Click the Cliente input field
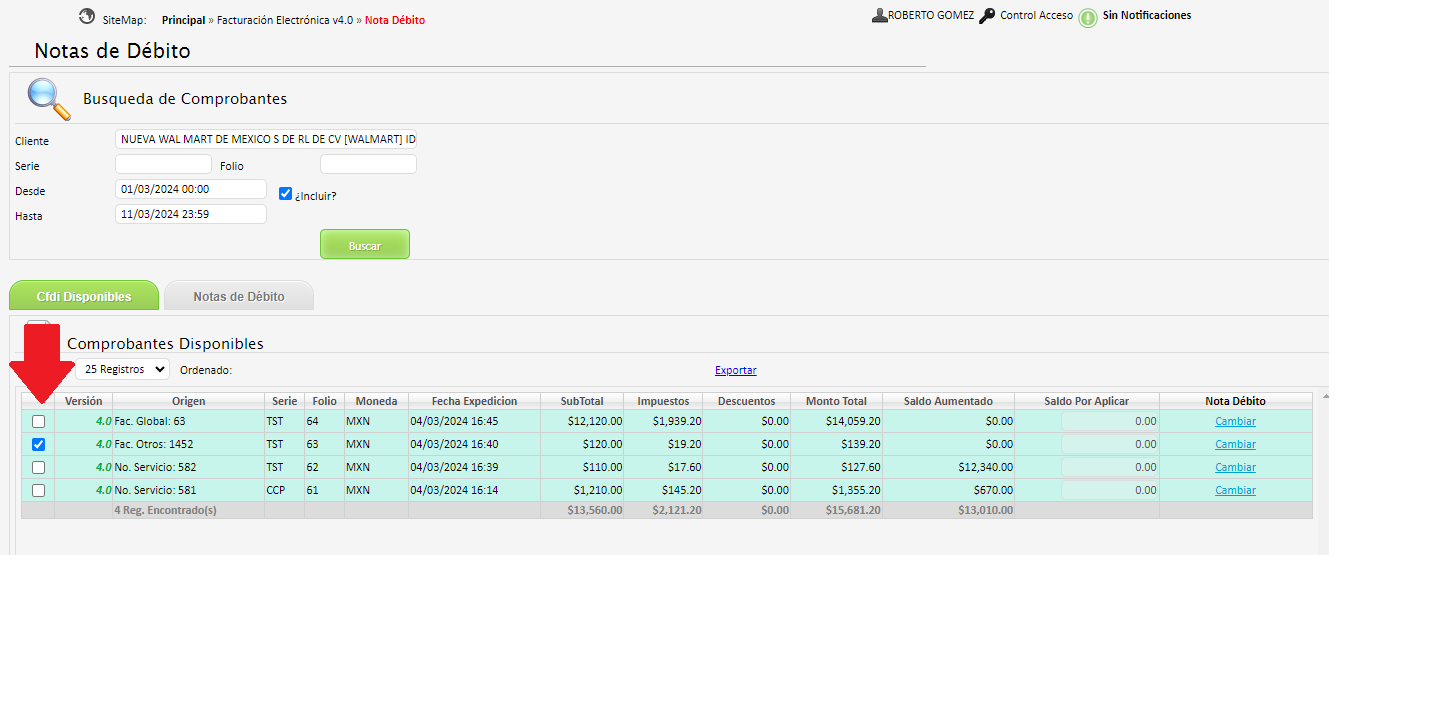 tap(266, 140)
